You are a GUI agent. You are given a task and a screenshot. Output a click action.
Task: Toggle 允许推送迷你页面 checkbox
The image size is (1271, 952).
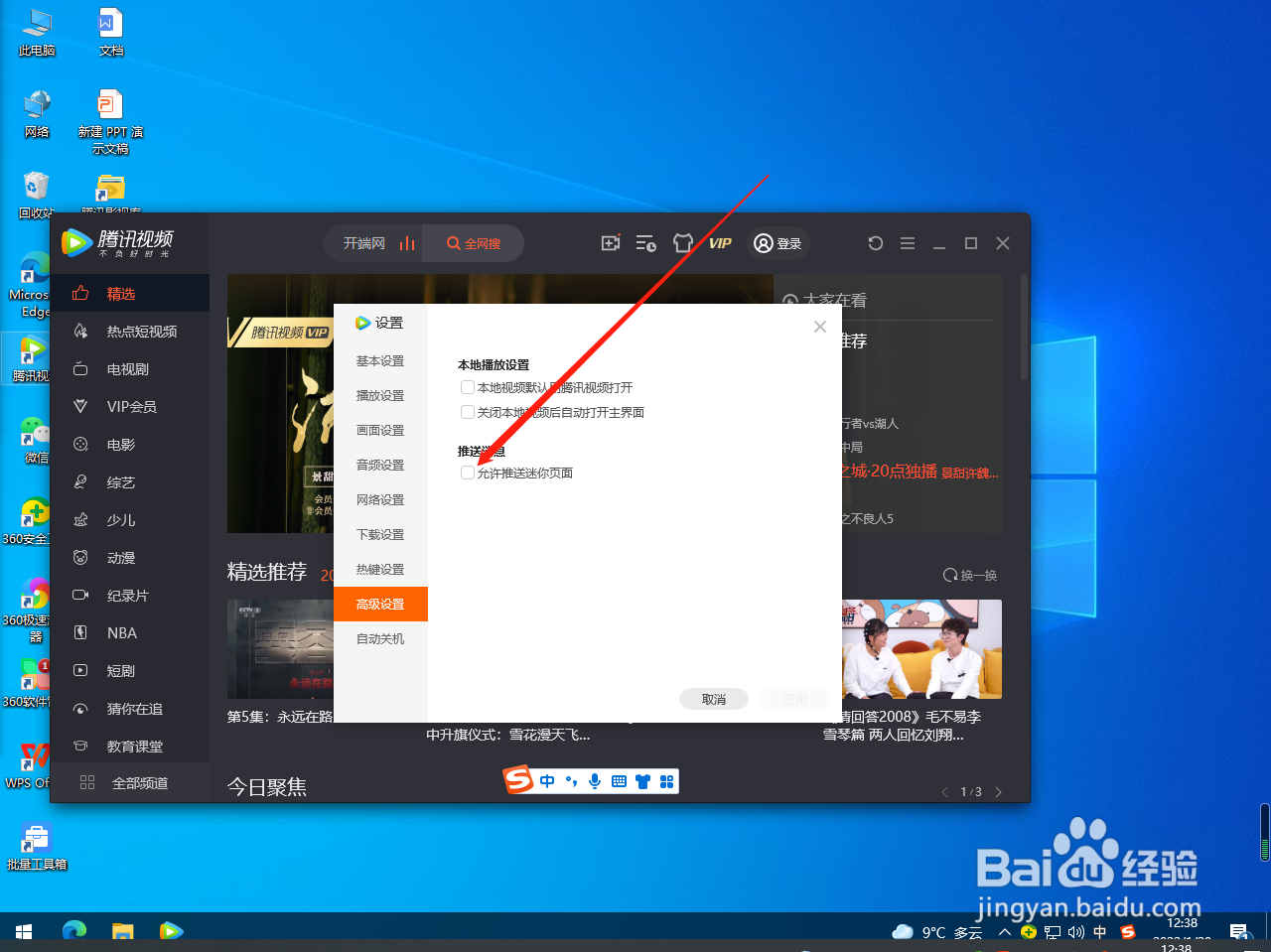click(x=468, y=473)
